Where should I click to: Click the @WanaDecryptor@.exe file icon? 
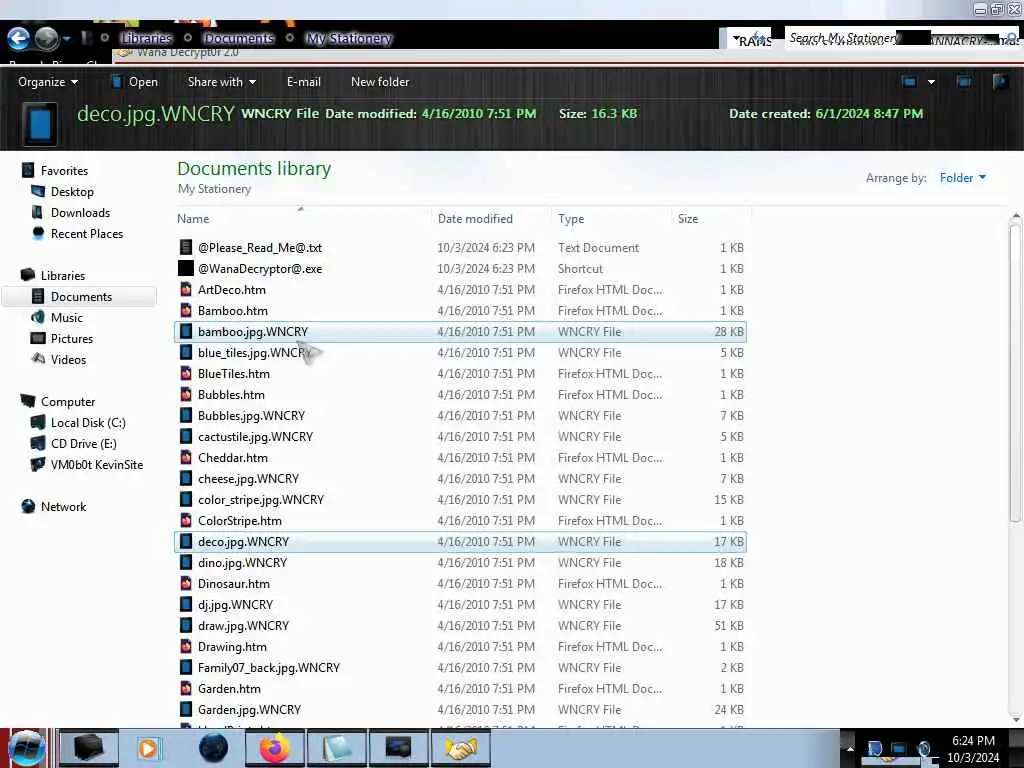click(186, 268)
